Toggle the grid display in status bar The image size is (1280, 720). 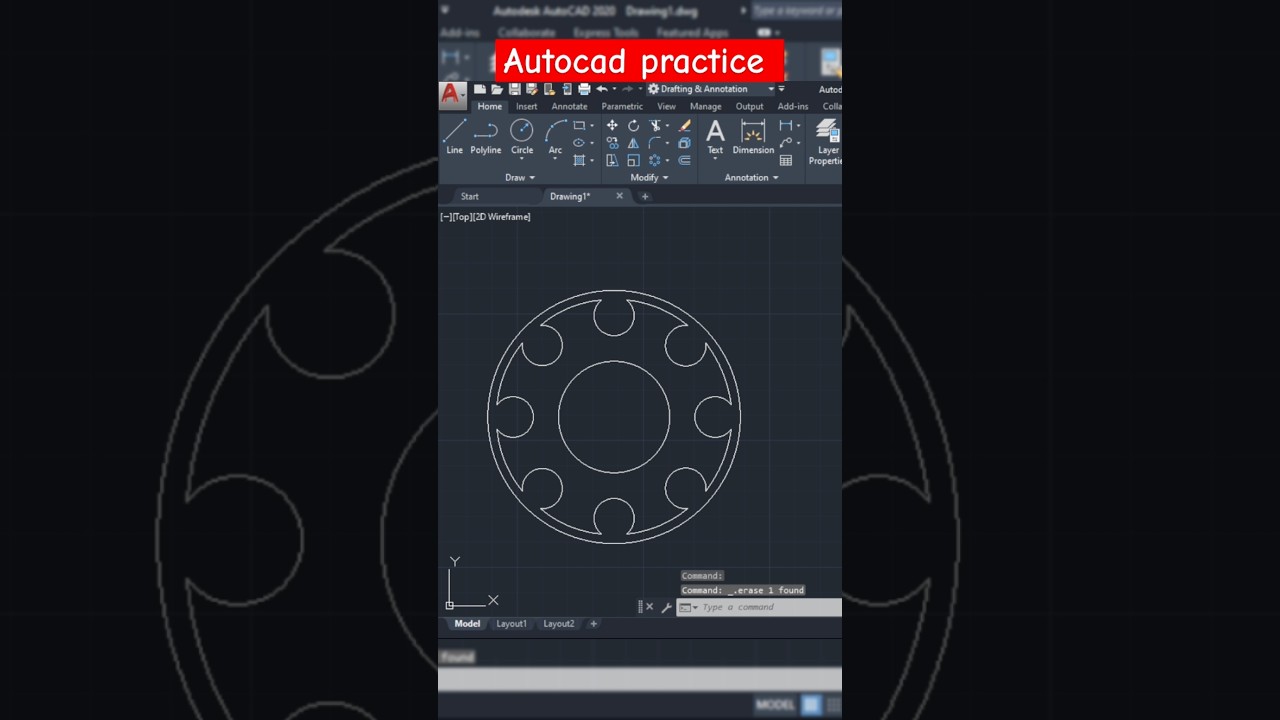811,705
